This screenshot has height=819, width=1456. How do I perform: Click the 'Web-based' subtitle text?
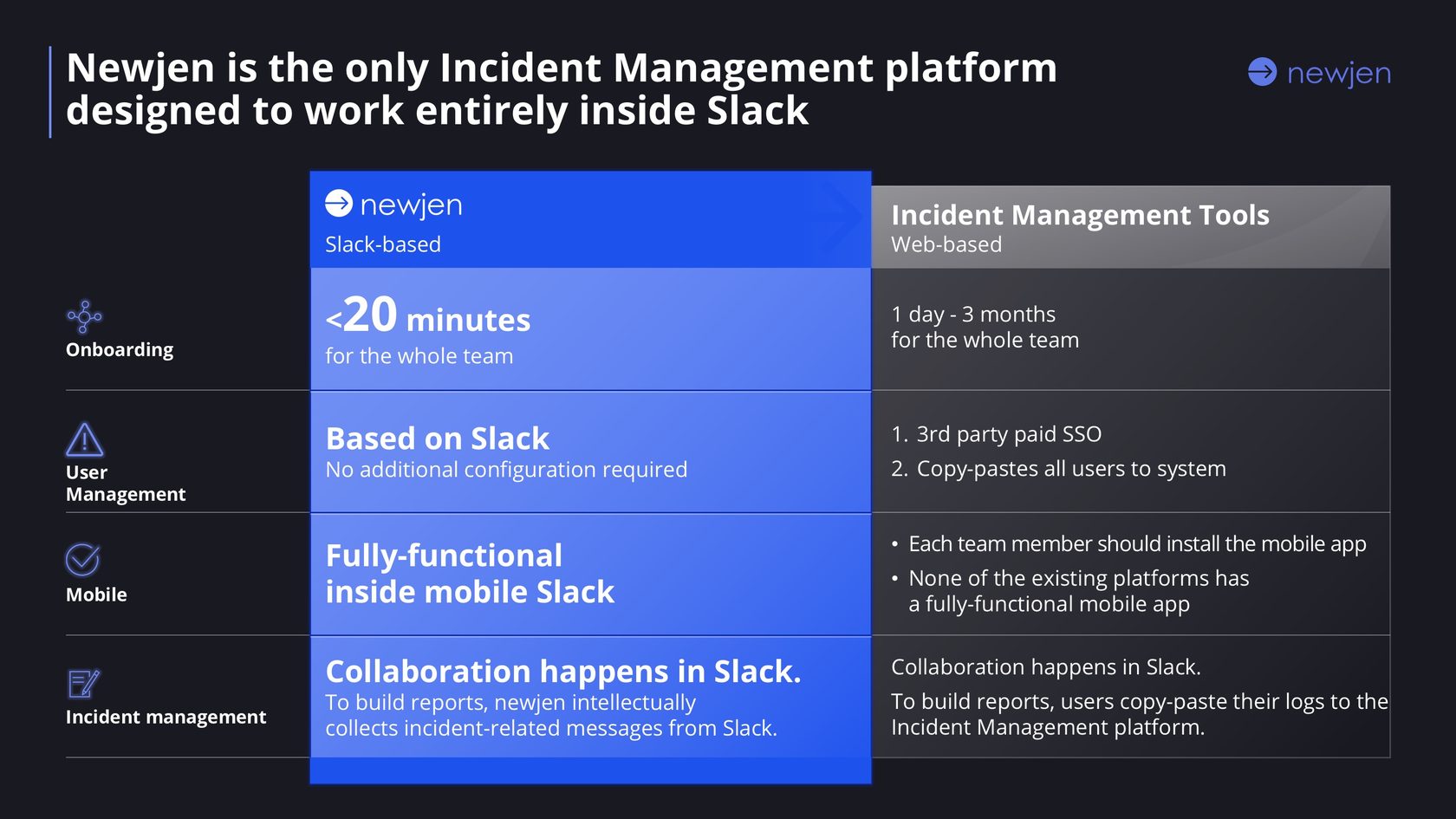(x=946, y=244)
